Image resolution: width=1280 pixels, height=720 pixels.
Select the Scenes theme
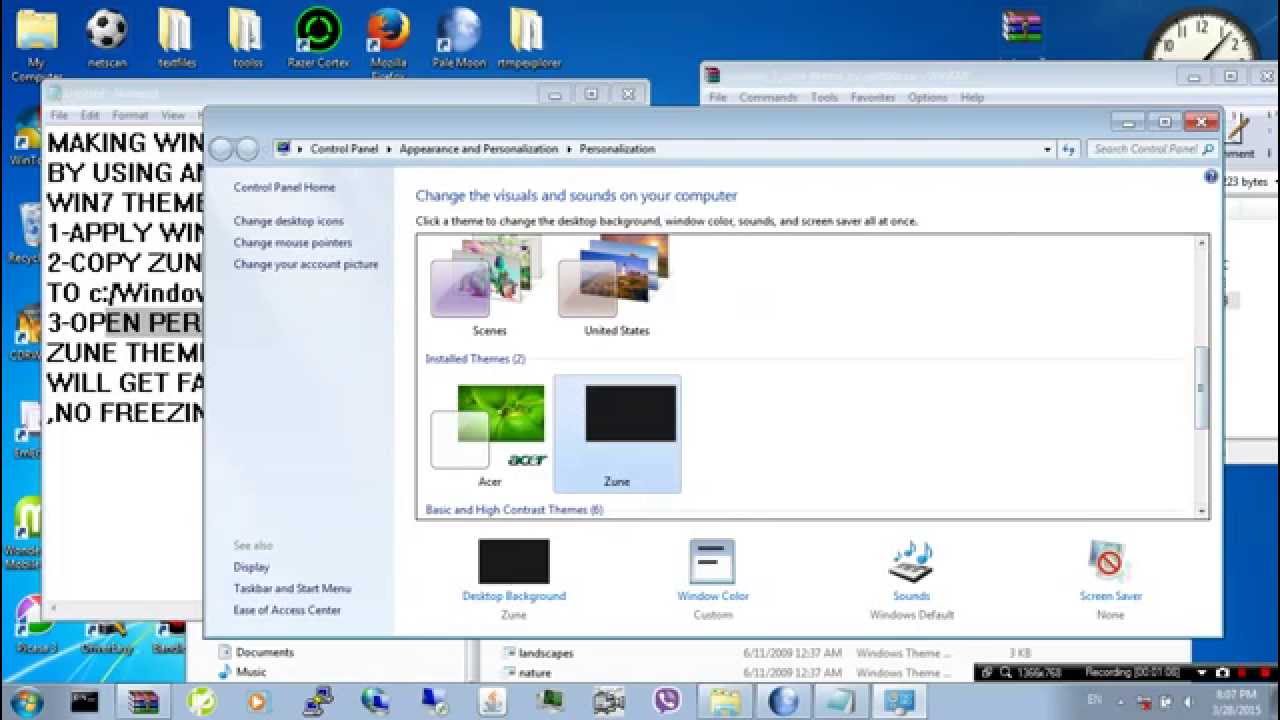pyautogui.click(x=489, y=286)
